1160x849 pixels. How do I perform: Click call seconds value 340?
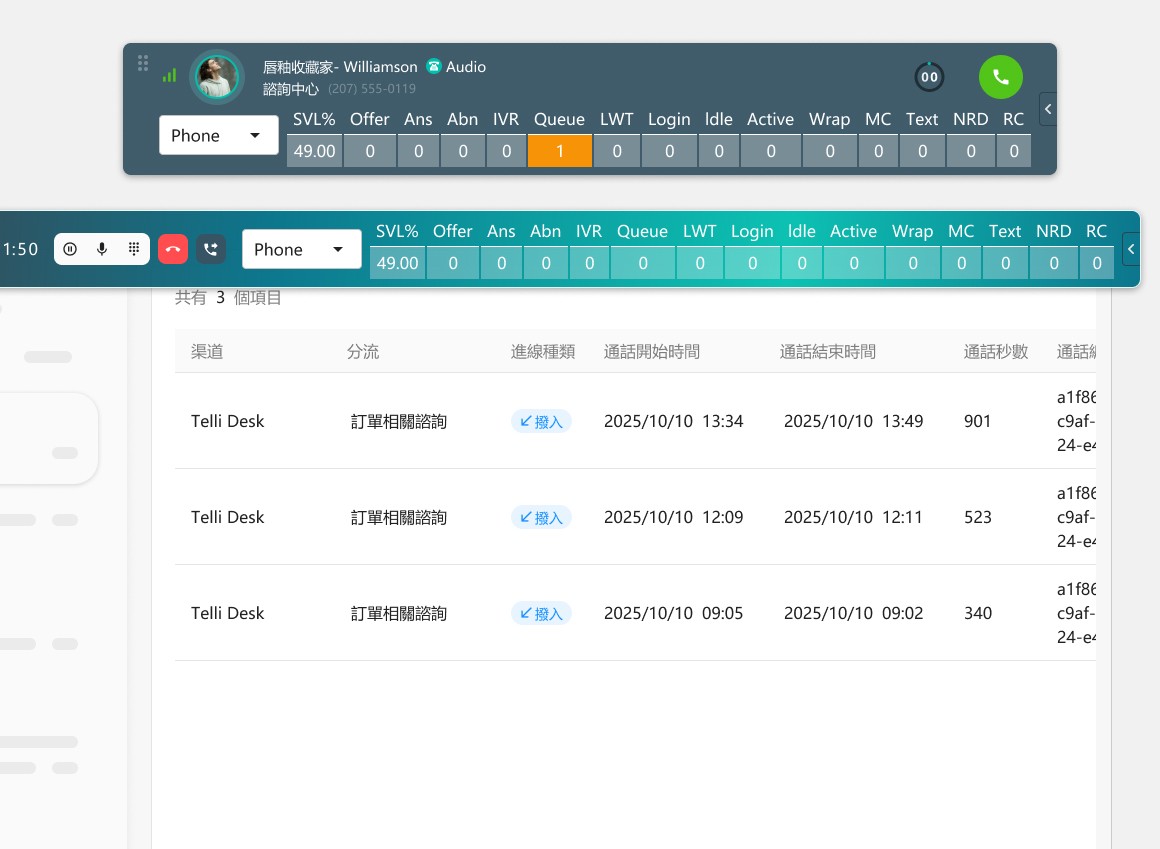(x=977, y=613)
